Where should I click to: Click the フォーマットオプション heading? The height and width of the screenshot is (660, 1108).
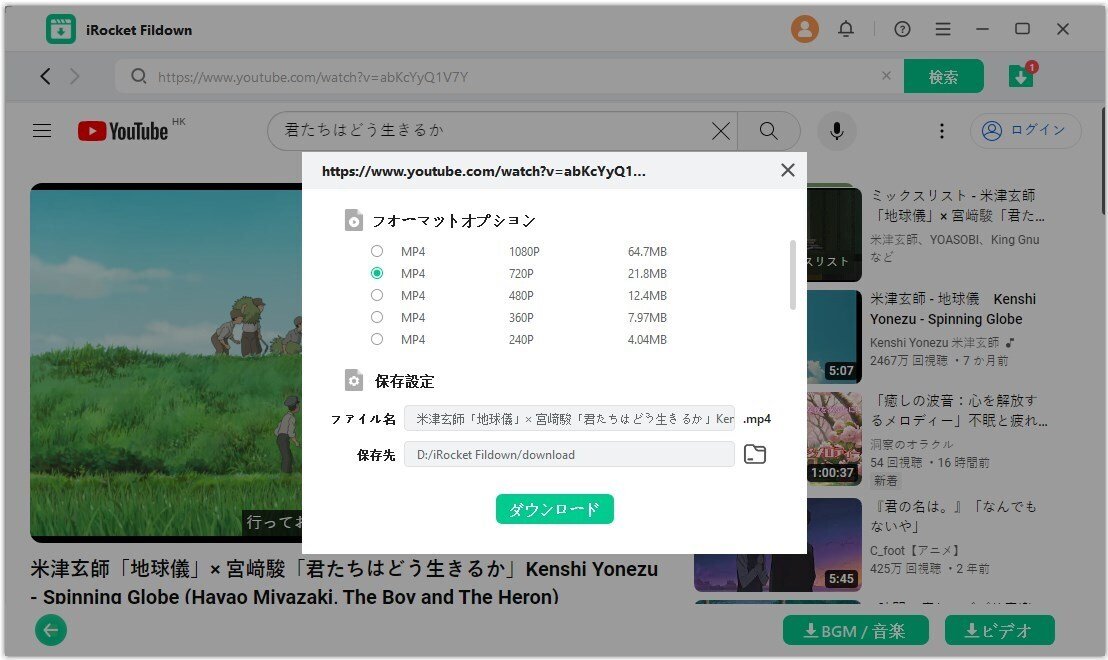point(454,220)
